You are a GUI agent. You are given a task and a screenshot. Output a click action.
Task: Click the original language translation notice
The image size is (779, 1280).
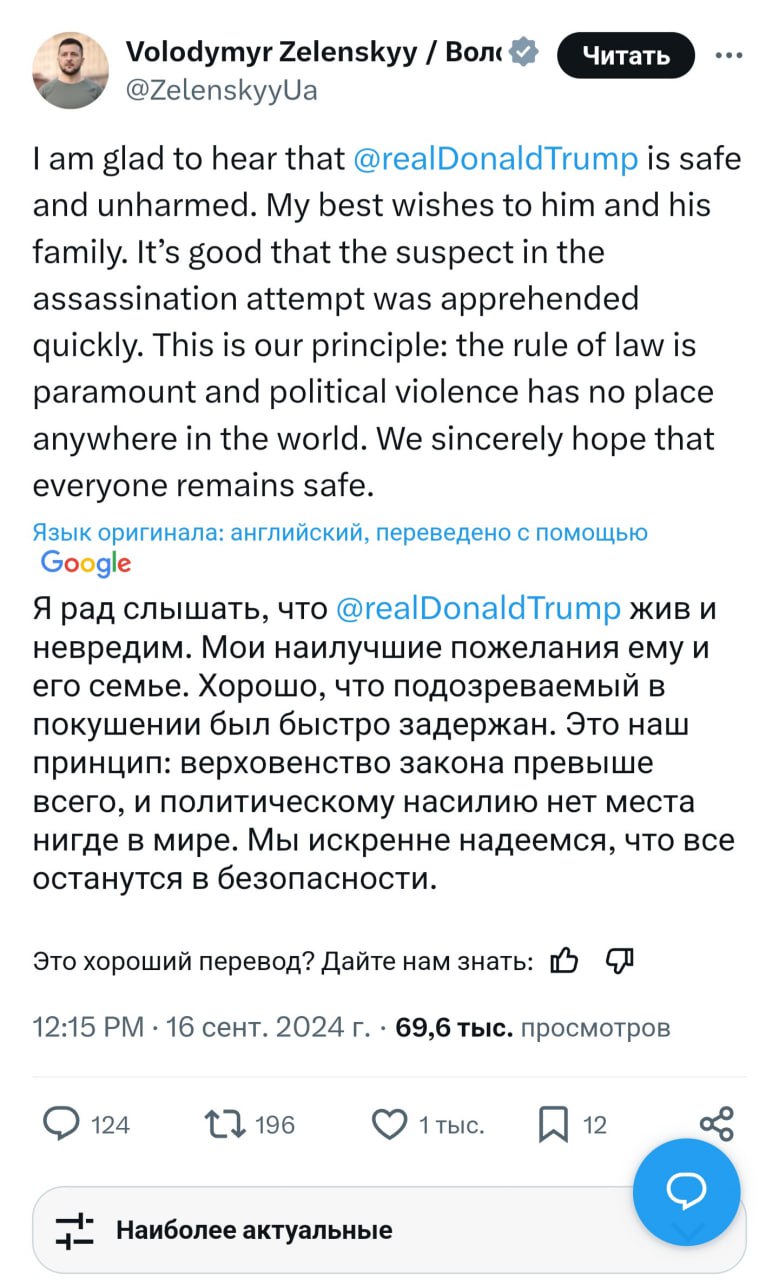pos(340,533)
